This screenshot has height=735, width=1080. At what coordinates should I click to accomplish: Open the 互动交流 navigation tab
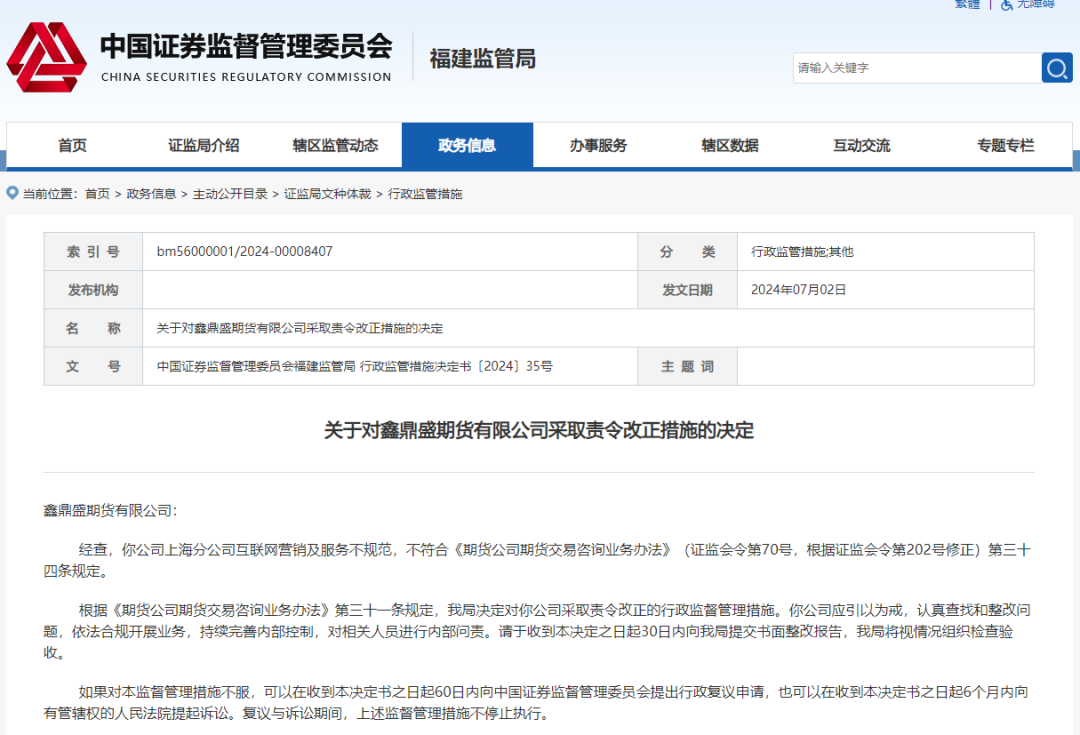tap(861, 146)
